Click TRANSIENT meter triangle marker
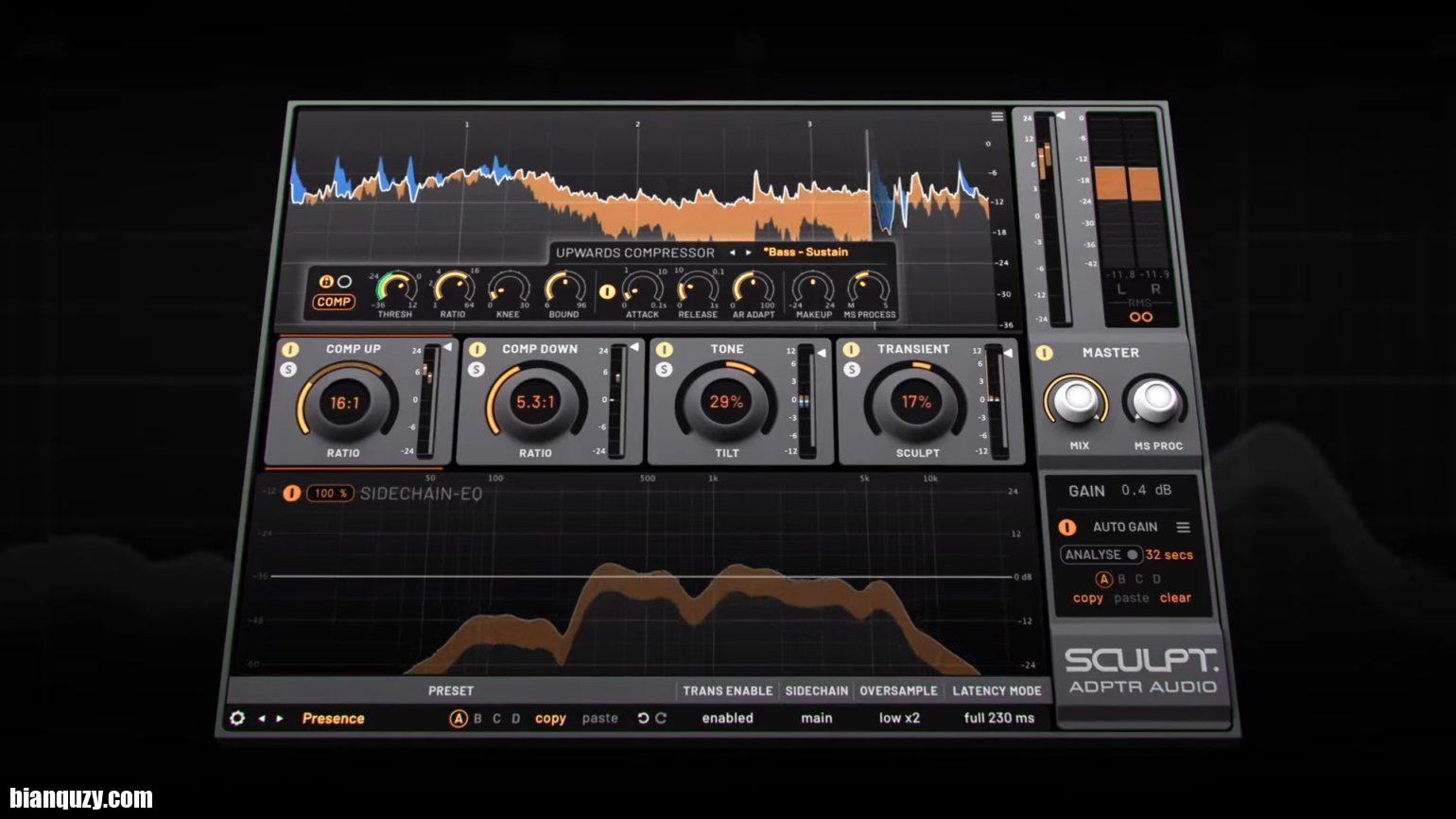This screenshot has width=1456, height=819. tap(1008, 353)
